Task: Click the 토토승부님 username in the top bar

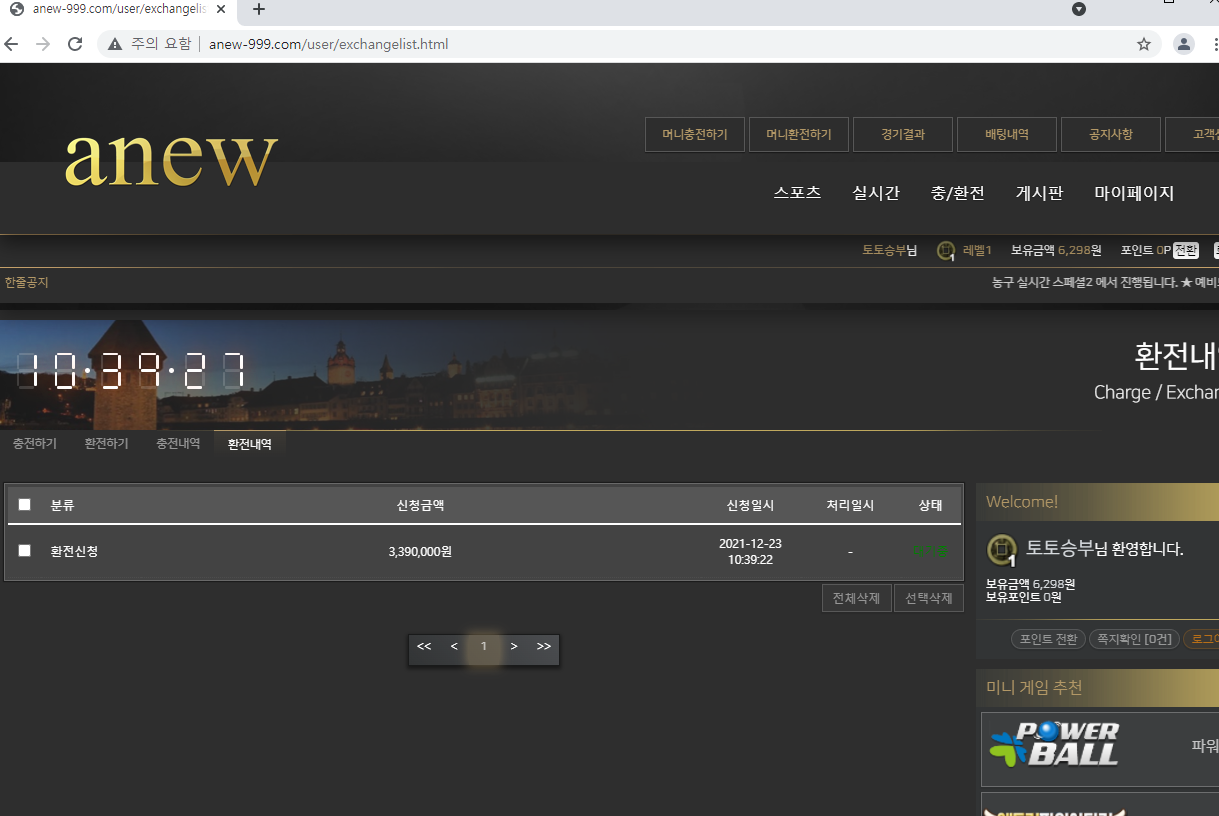Action: click(x=889, y=250)
